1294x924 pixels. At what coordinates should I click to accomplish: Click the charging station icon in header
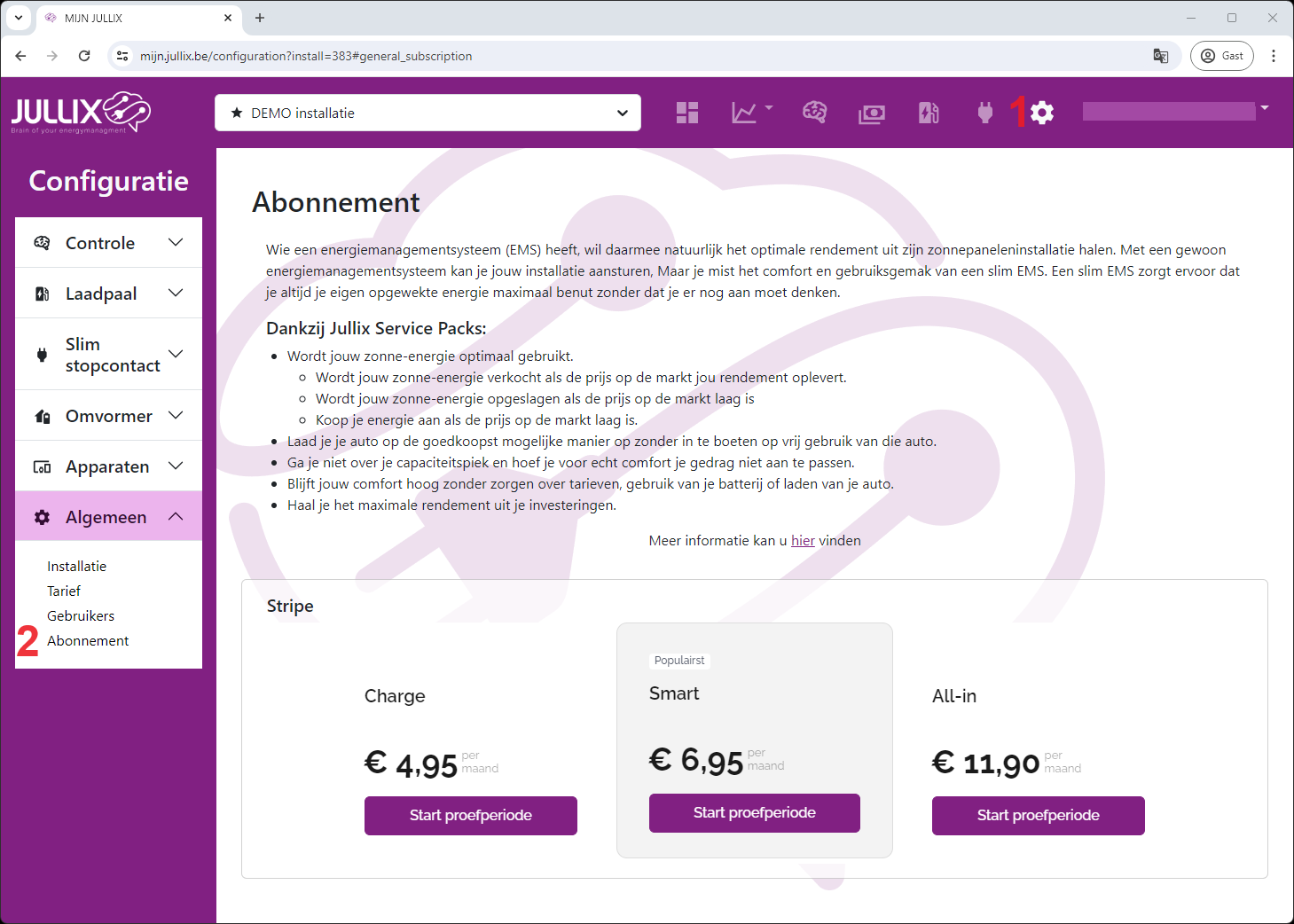[929, 113]
